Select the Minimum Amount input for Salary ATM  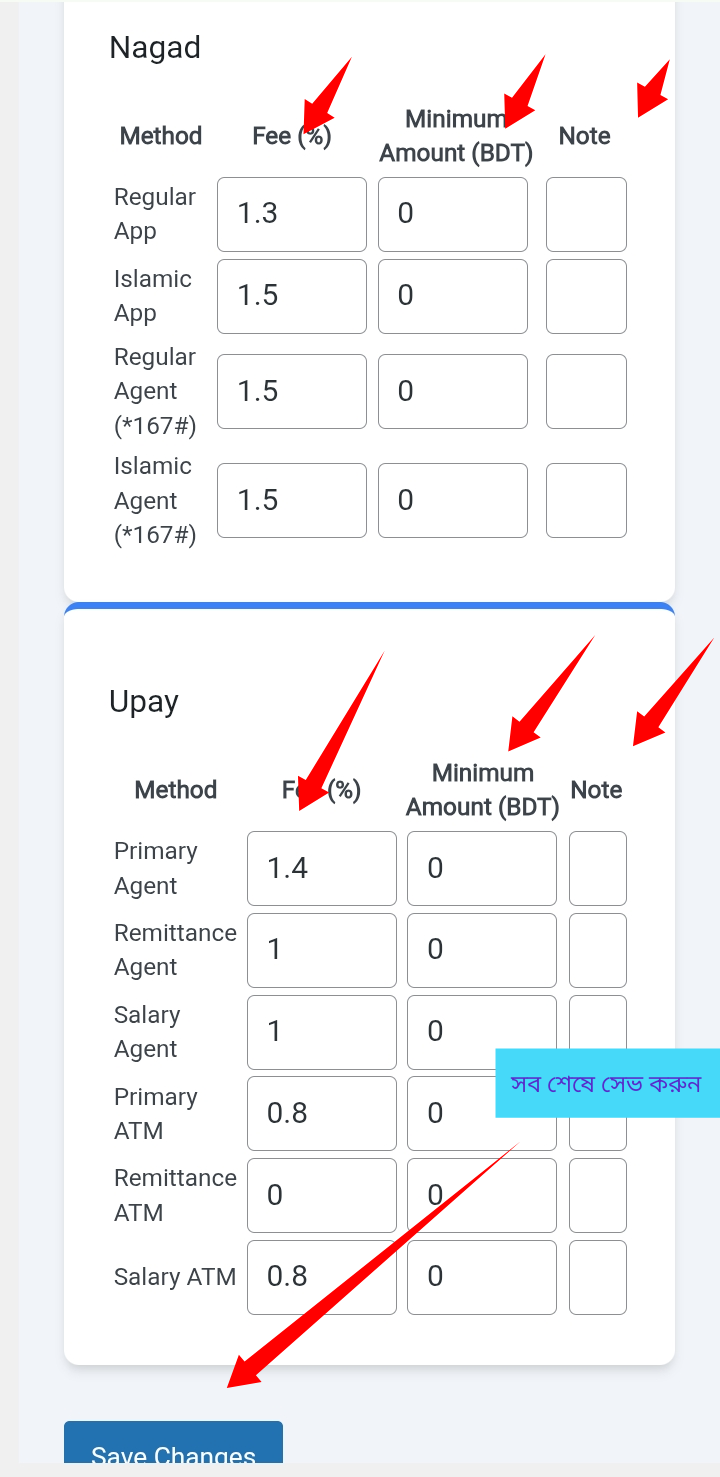[x=481, y=1277]
